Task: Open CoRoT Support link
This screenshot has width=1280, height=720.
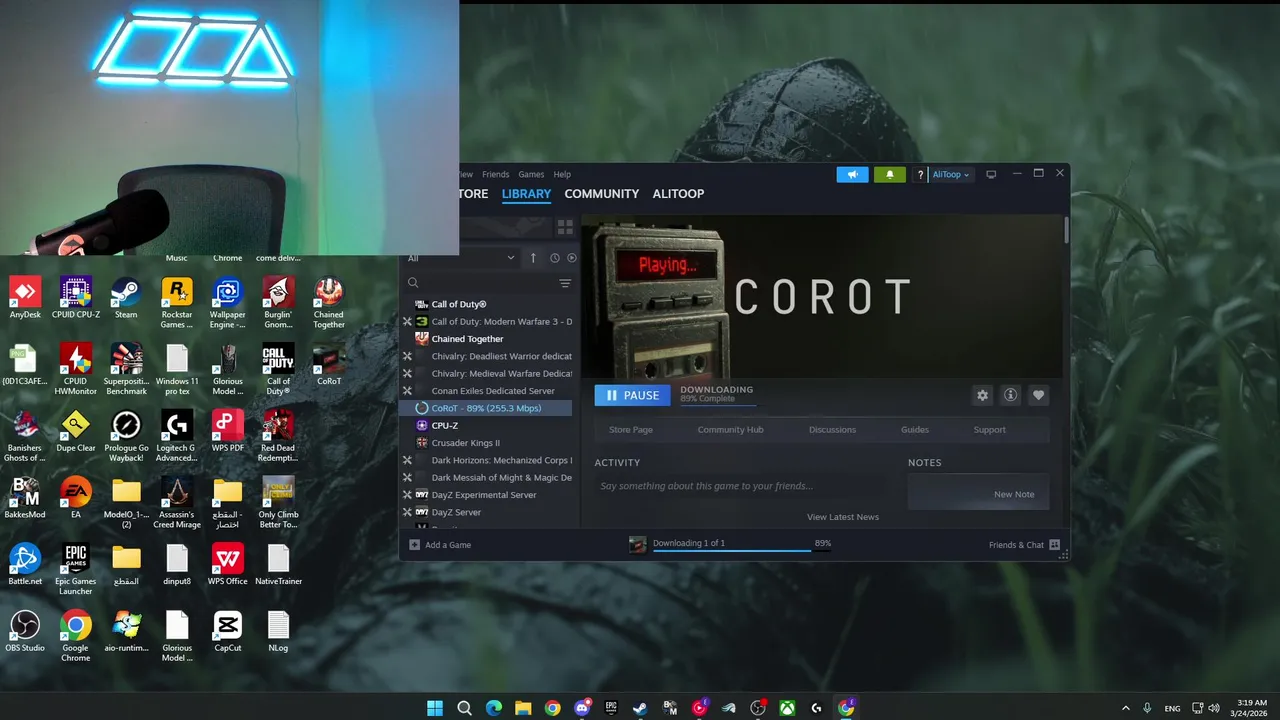Action: click(x=990, y=430)
